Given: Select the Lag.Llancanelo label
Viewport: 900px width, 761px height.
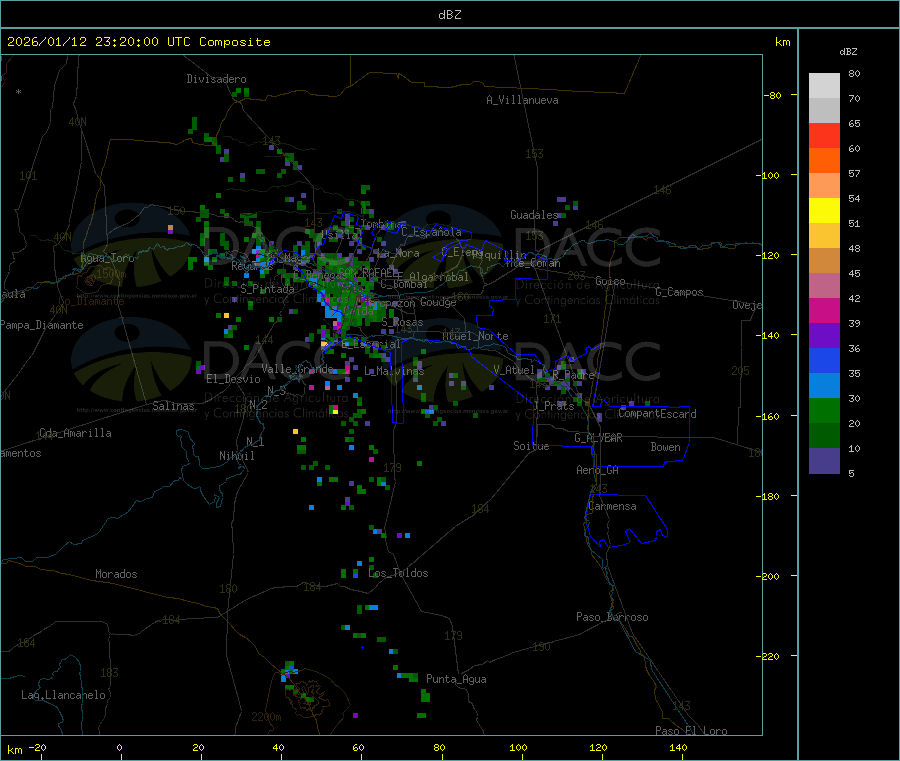Looking at the screenshot, I should click(63, 695).
